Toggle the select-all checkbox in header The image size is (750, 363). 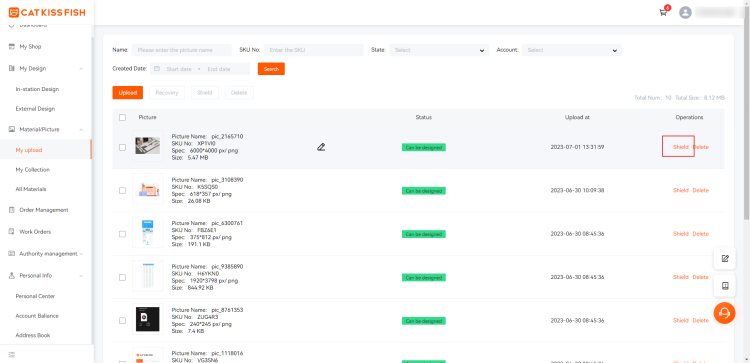coord(122,117)
